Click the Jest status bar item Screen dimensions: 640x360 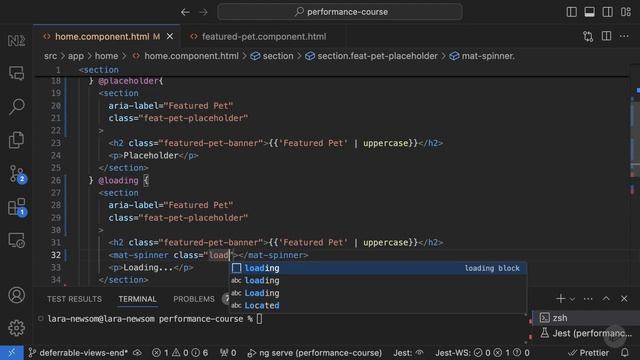coord(408,353)
